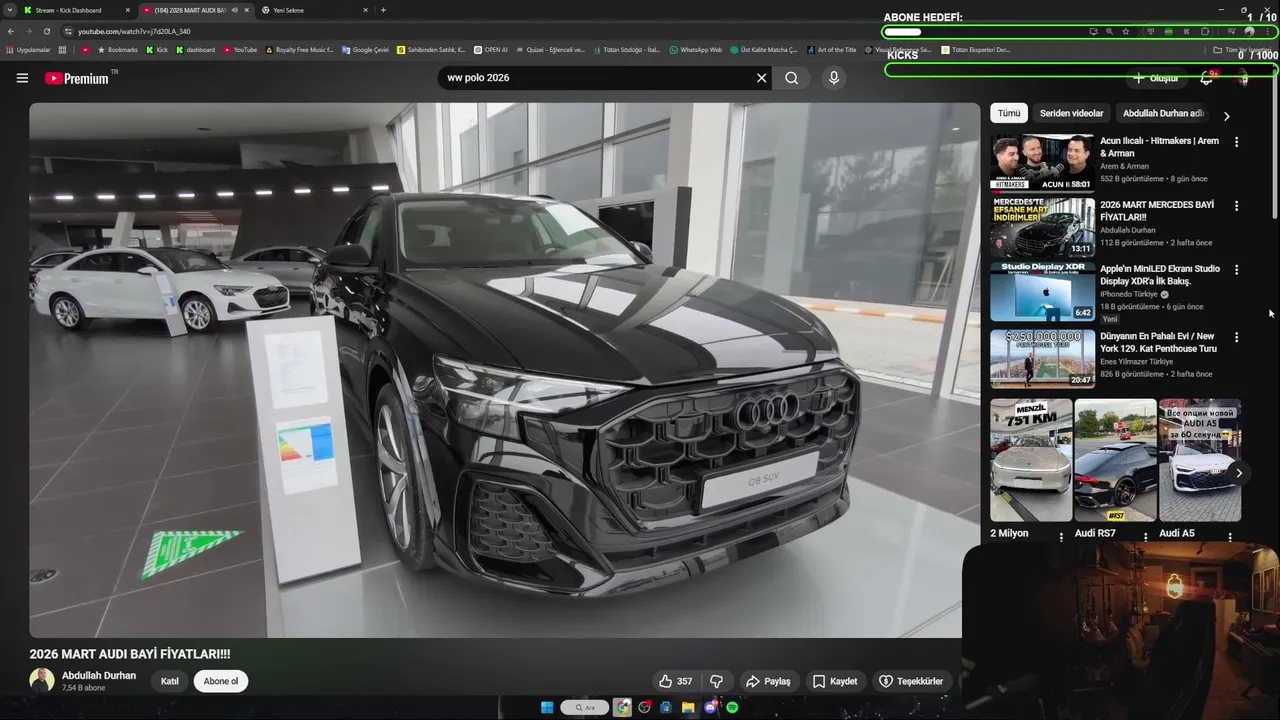Image resolution: width=1280 pixels, height=720 pixels.
Task: Open Studio Display XDR video thumbnail
Action: point(1042,291)
